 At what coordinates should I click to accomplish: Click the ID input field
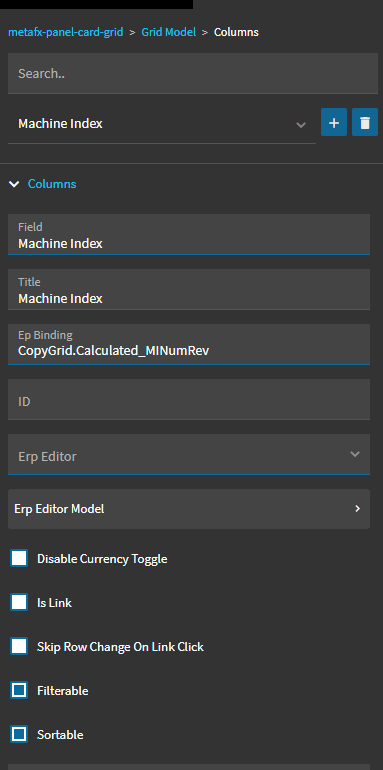pyautogui.click(x=189, y=399)
